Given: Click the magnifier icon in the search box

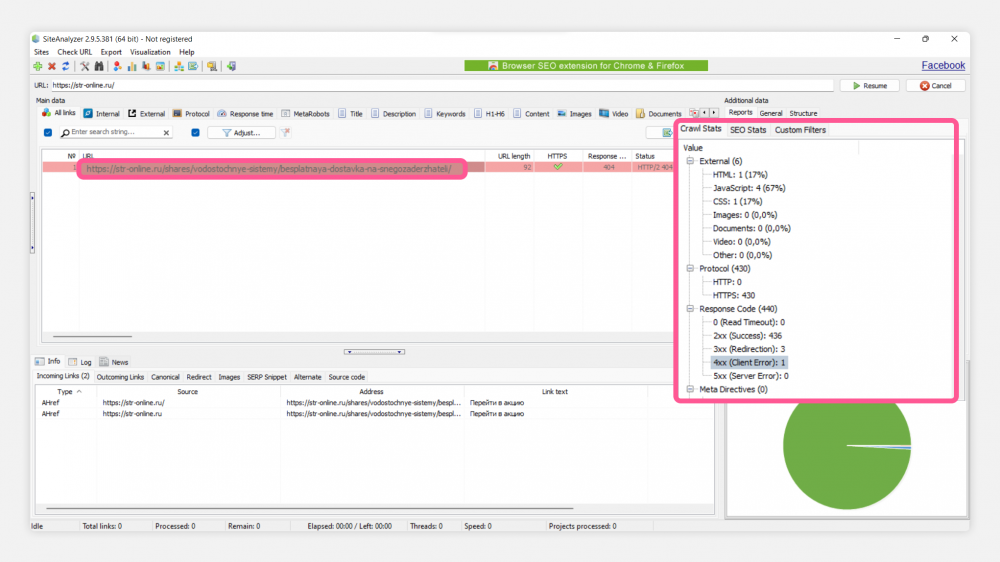Looking at the screenshot, I should coord(65,133).
